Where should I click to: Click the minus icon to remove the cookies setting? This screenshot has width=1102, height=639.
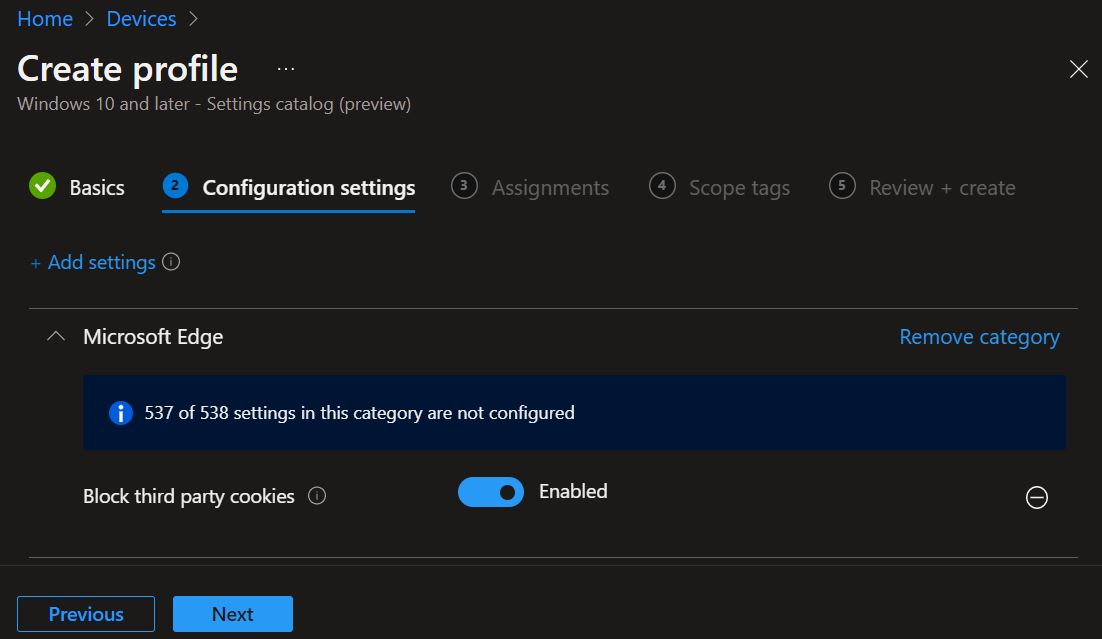click(x=1037, y=497)
